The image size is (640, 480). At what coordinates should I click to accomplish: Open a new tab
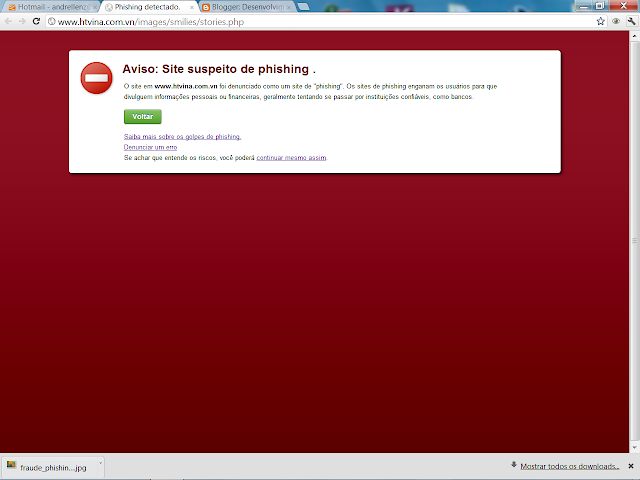303,7
